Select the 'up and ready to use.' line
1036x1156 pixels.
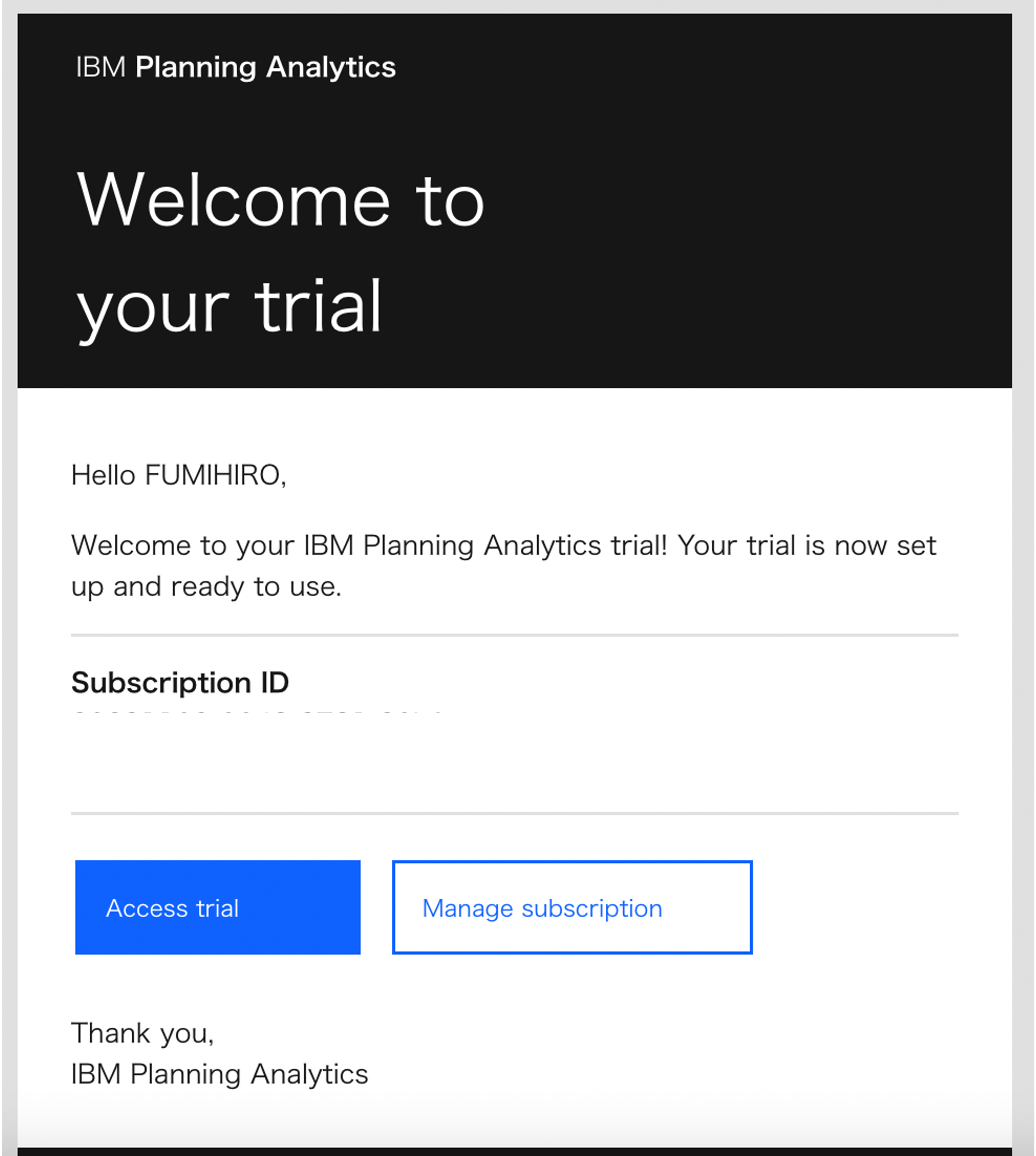(x=206, y=587)
